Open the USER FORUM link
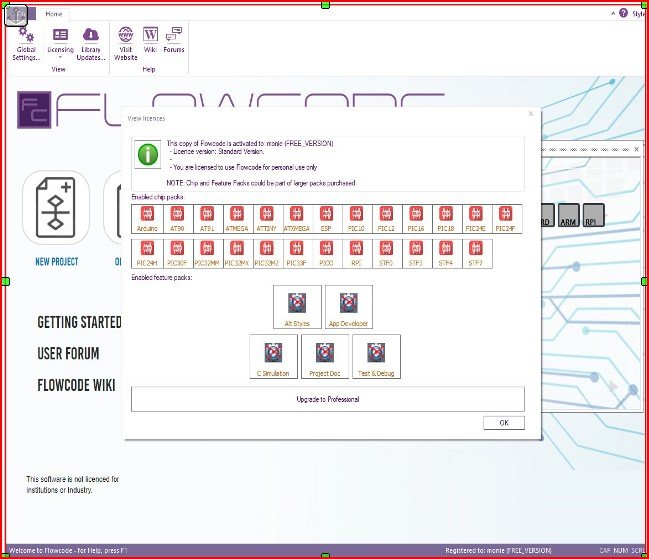 pos(68,353)
